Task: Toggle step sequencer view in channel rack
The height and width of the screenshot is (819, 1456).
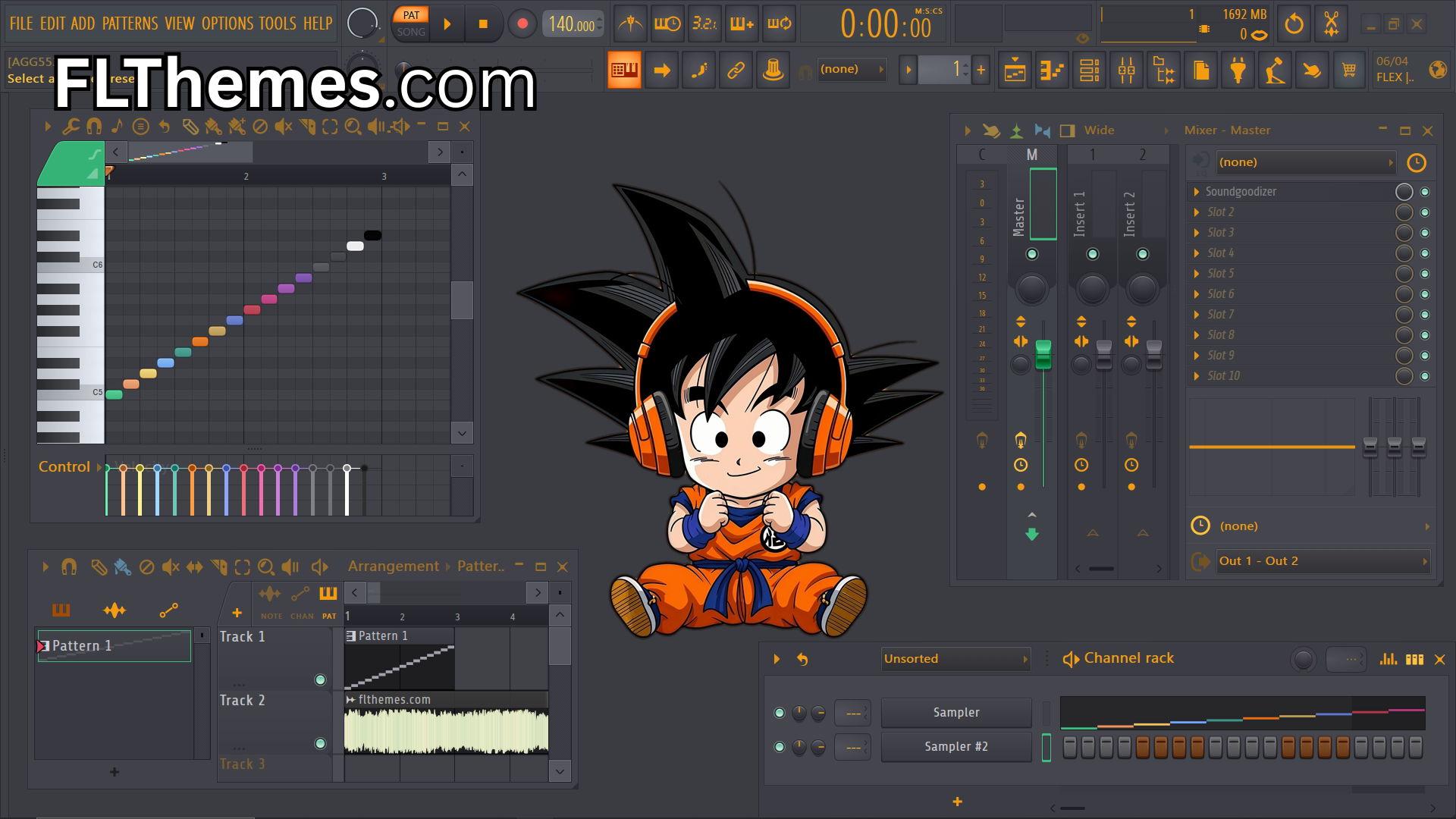Action: click(1414, 659)
